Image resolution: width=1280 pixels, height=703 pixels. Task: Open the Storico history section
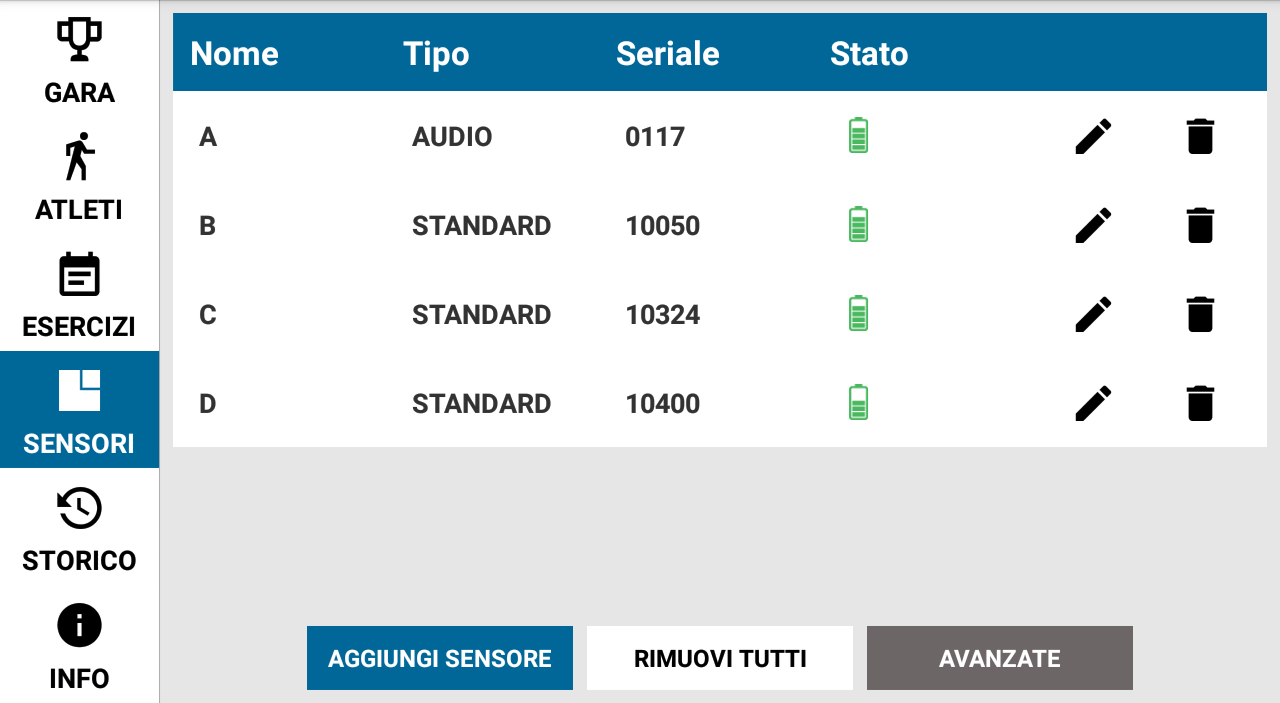(79, 527)
